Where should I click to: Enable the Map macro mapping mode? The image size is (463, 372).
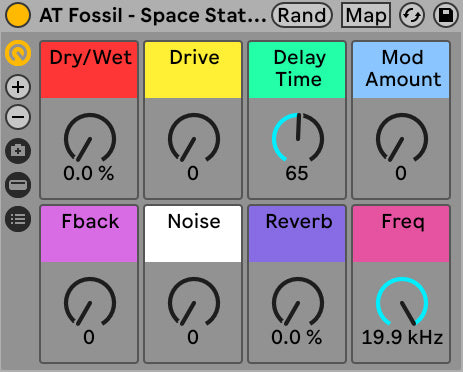(x=366, y=15)
